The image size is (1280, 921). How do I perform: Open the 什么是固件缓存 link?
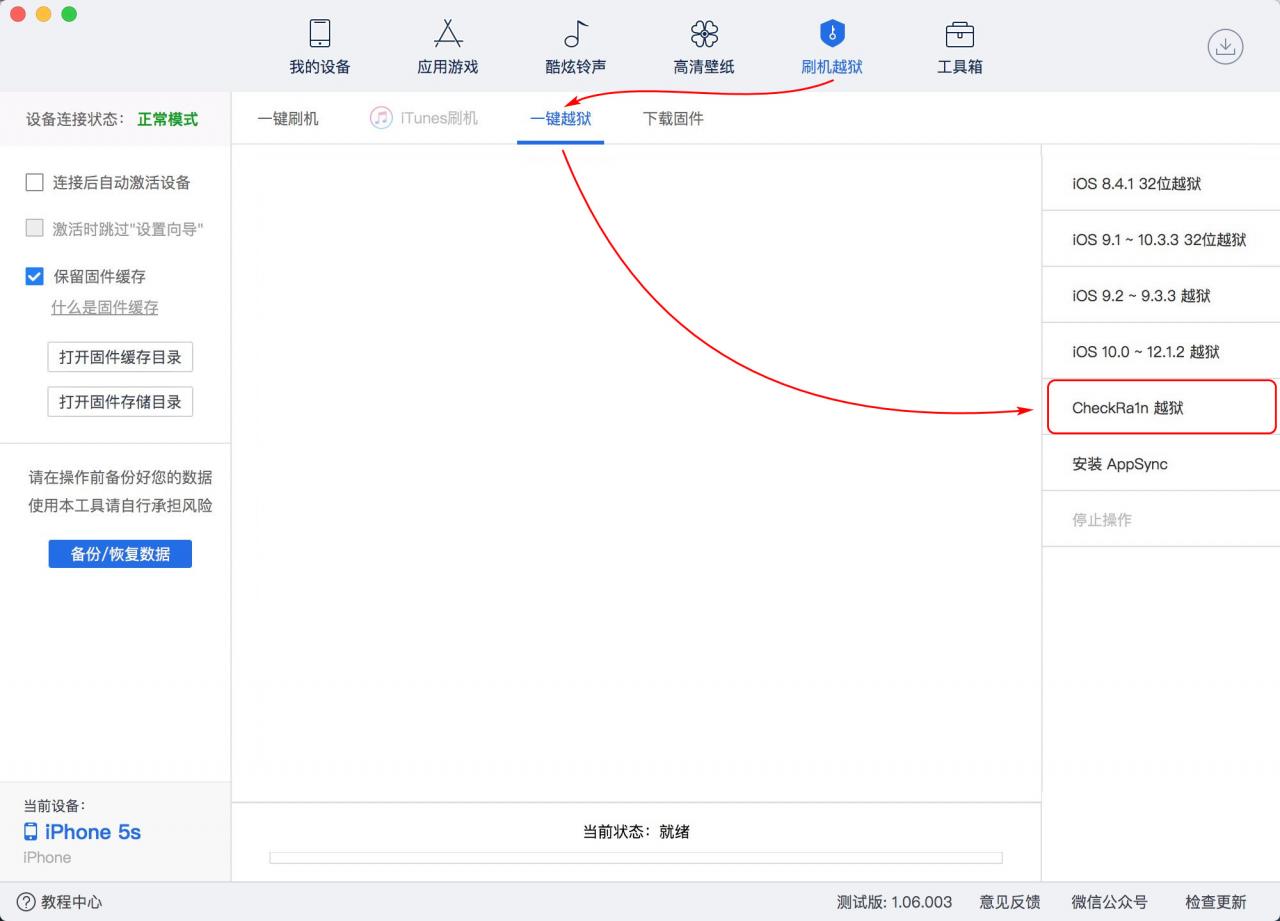click(x=105, y=307)
